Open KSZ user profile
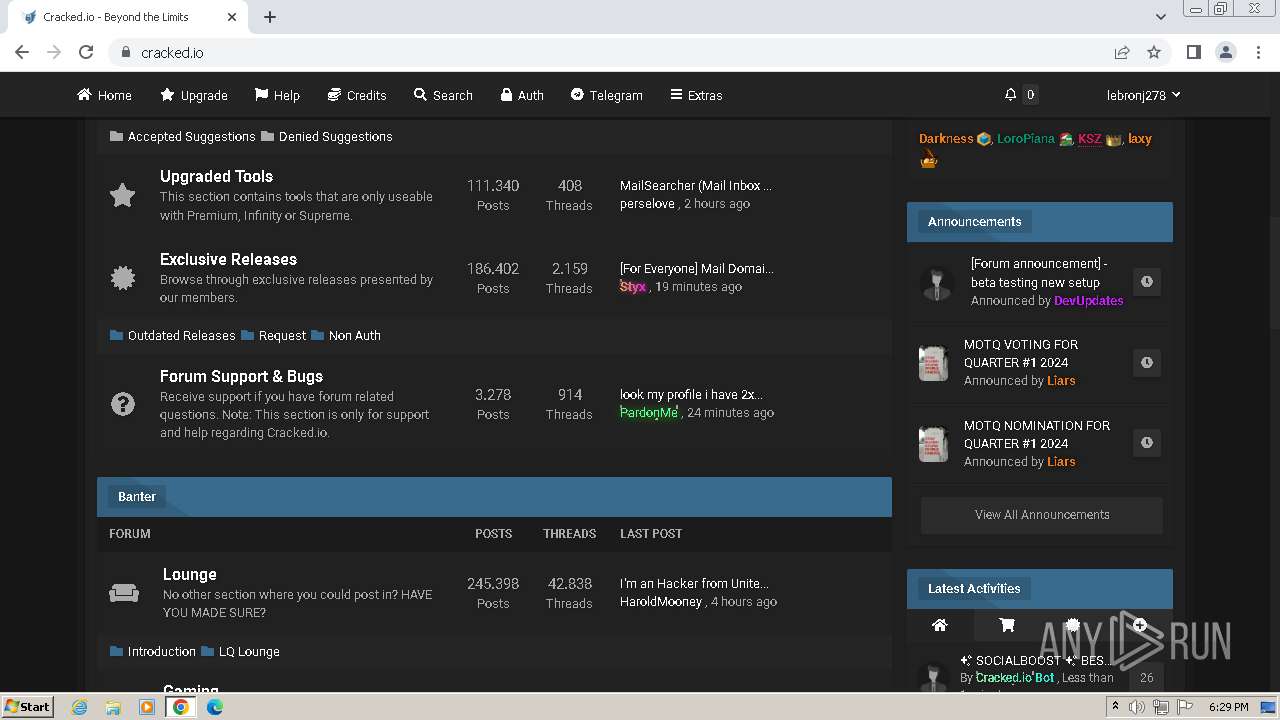 (1090, 139)
